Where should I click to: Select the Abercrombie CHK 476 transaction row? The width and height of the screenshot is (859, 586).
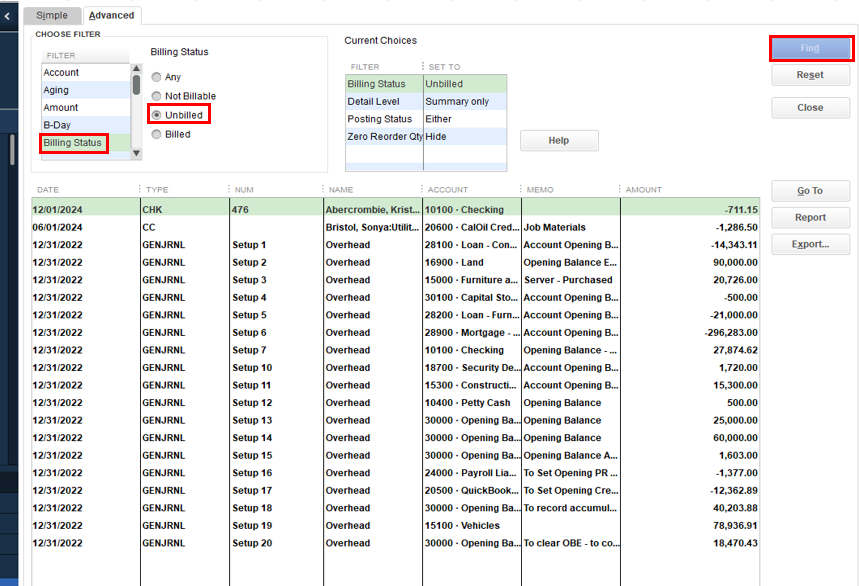(395, 210)
